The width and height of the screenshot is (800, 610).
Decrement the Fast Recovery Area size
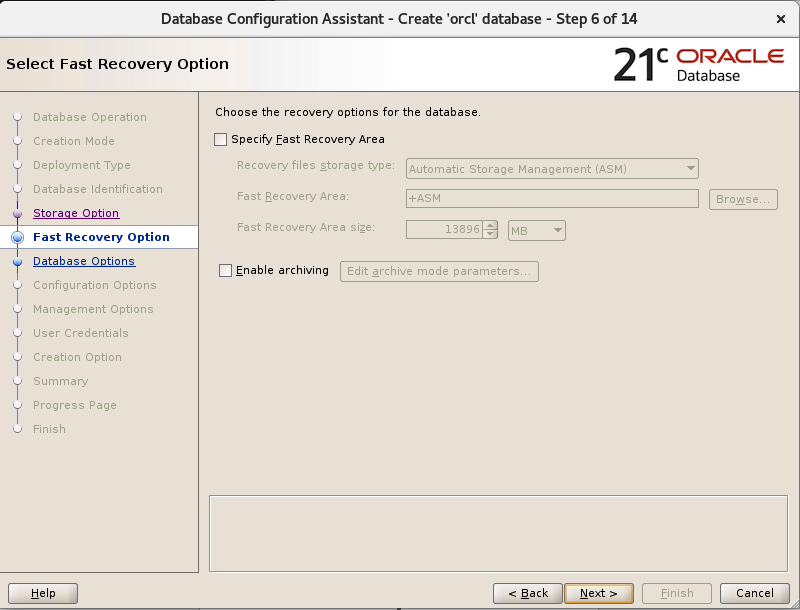click(489, 235)
